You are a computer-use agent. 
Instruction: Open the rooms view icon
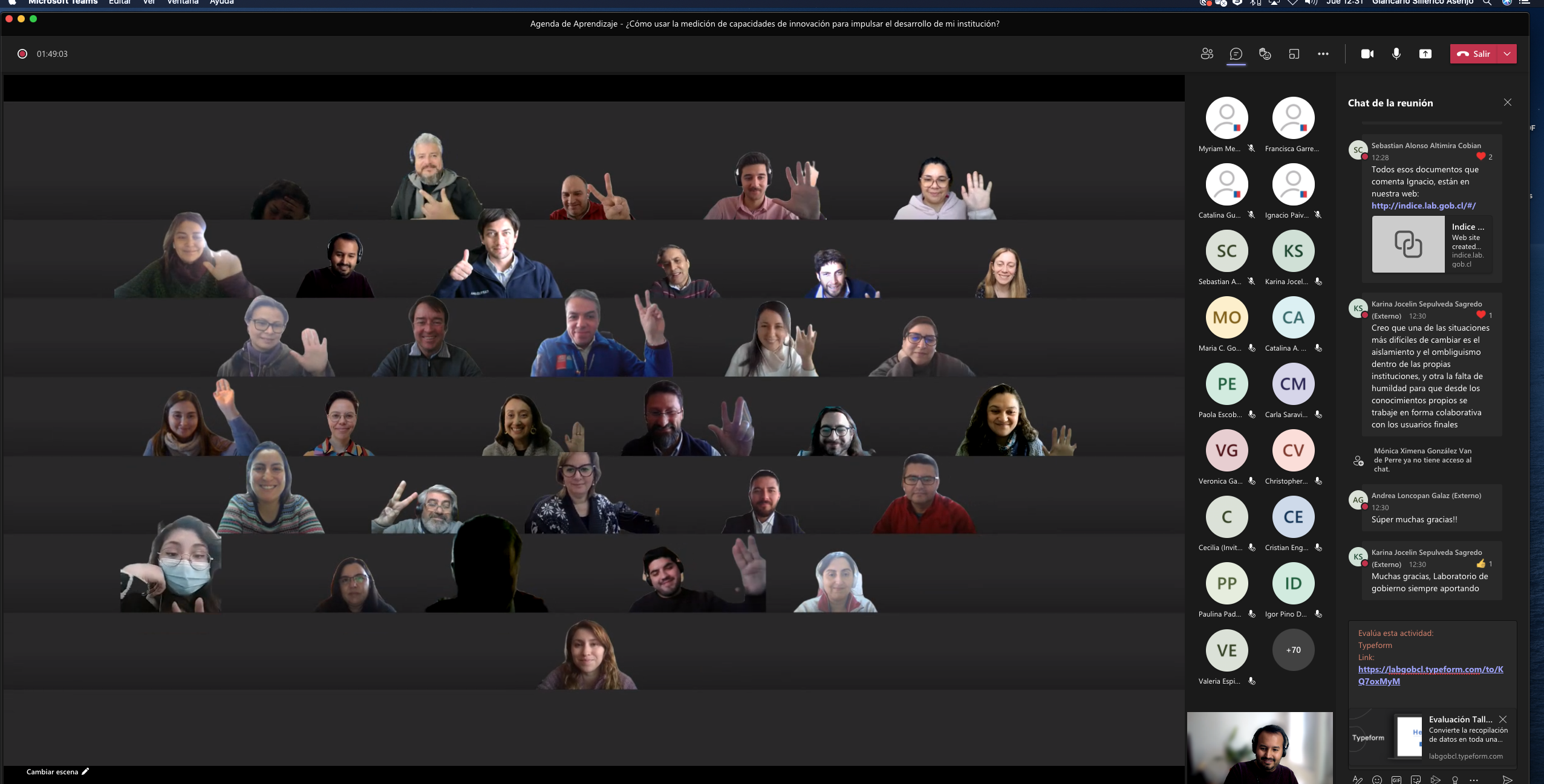[1294, 54]
